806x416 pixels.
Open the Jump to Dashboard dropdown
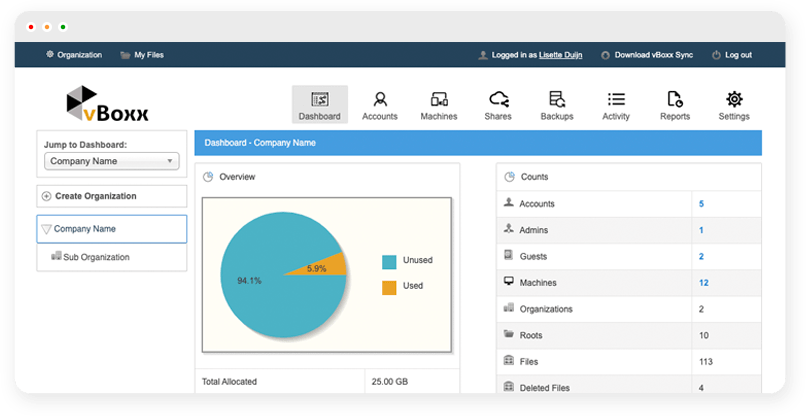click(111, 161)
